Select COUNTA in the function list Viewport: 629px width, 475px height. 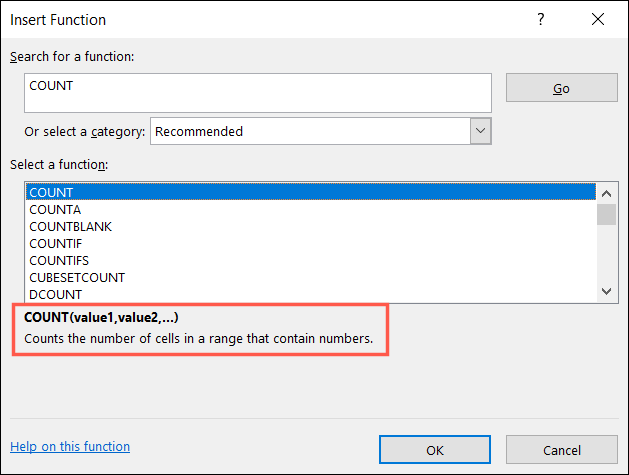click(x=53, y=209)
